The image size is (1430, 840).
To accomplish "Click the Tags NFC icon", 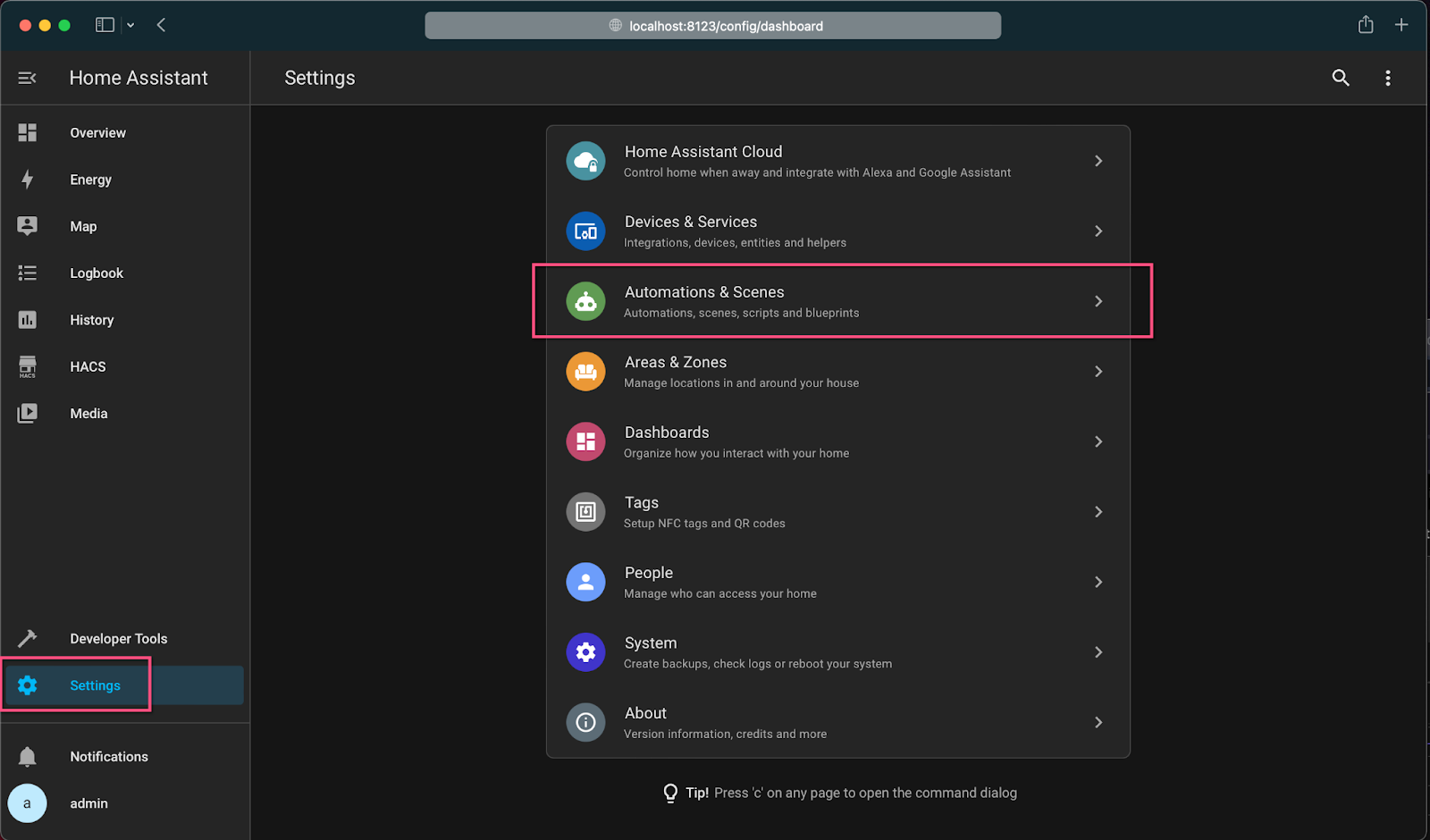I will pos(585,512).
